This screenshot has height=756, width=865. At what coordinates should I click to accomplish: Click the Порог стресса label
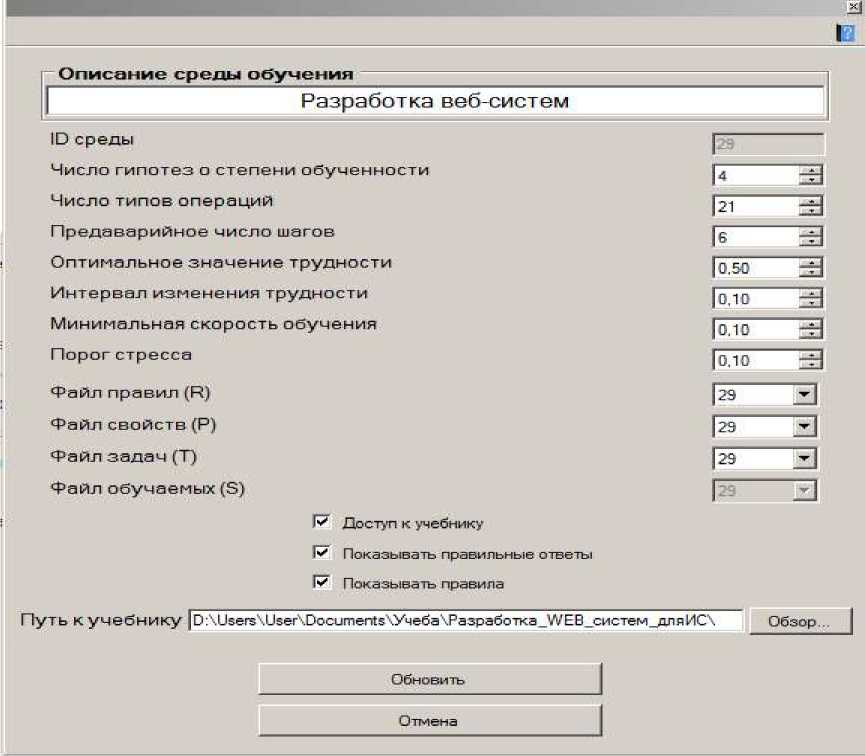[x=121, y=354]
